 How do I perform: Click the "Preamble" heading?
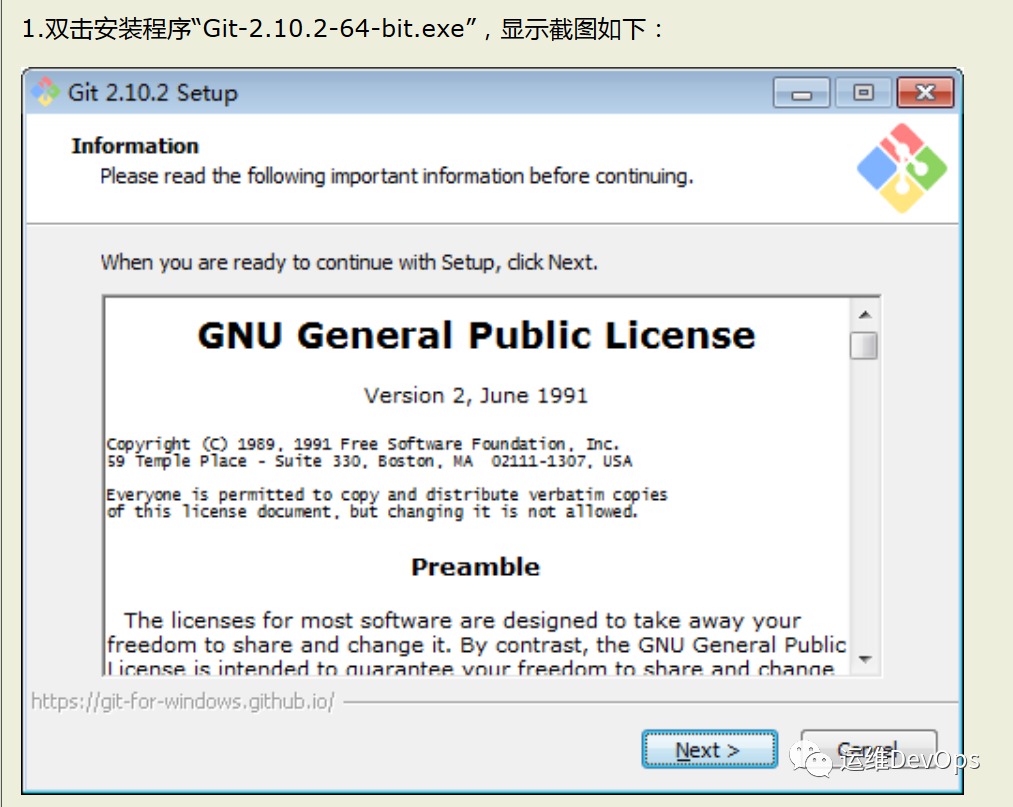475,567
